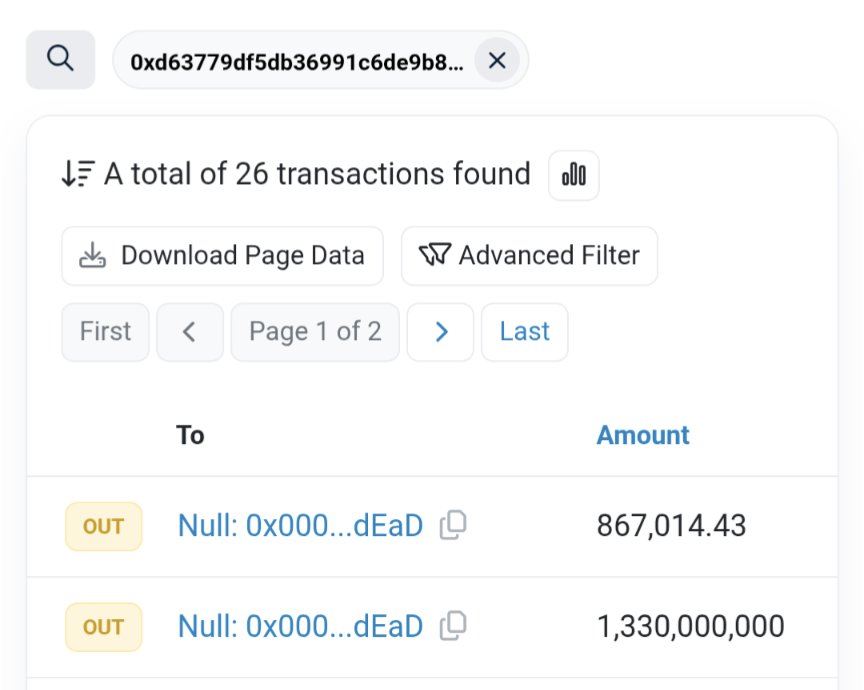Copy address in the 867,014.43 row
The height and width of the screenshot is (690, 864).
(453, 525)
